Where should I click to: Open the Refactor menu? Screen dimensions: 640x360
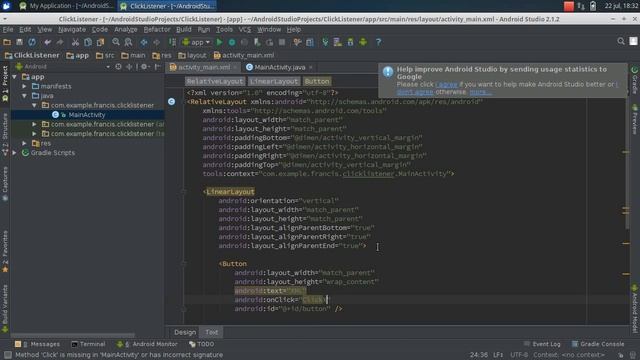157,30
